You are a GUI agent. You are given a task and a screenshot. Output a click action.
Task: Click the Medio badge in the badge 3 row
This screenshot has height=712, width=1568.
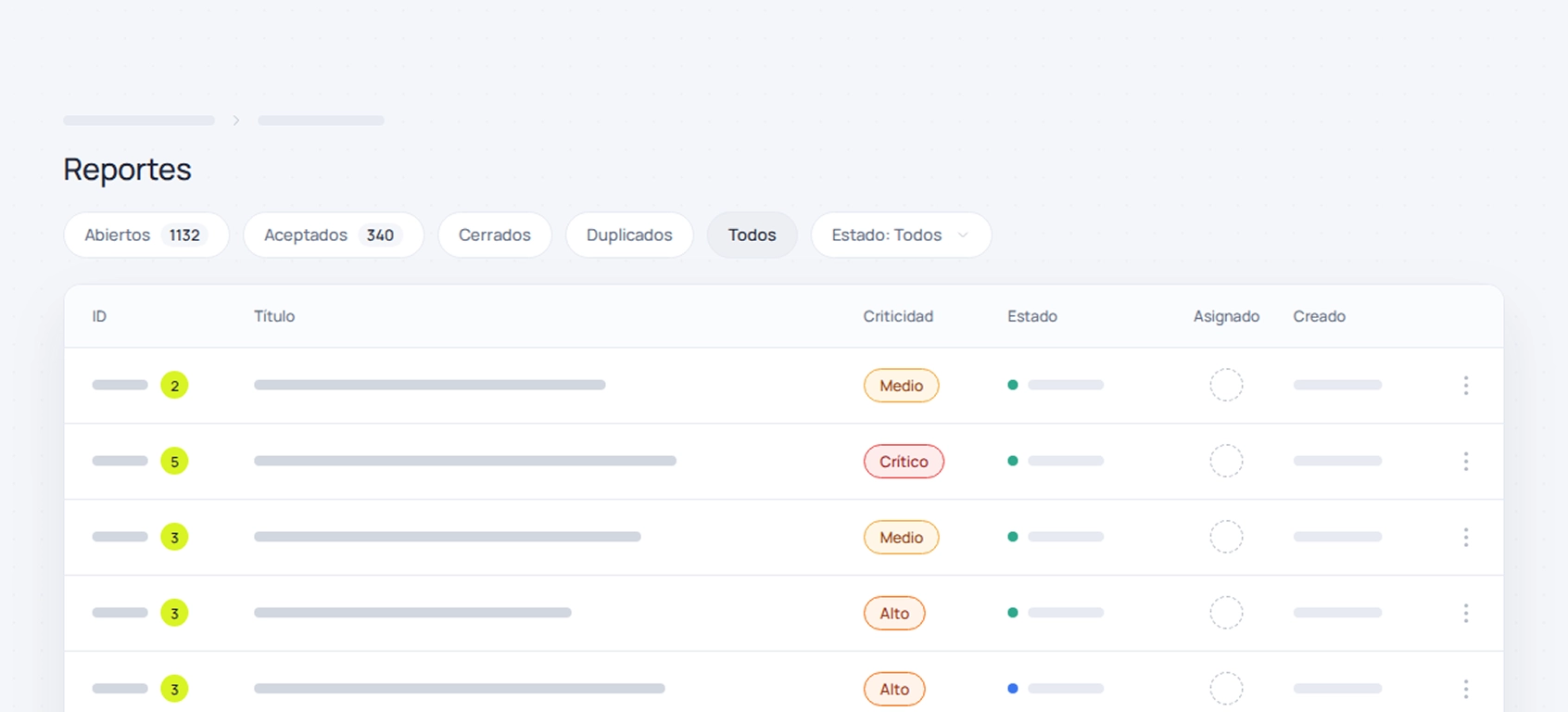point(901,538)
